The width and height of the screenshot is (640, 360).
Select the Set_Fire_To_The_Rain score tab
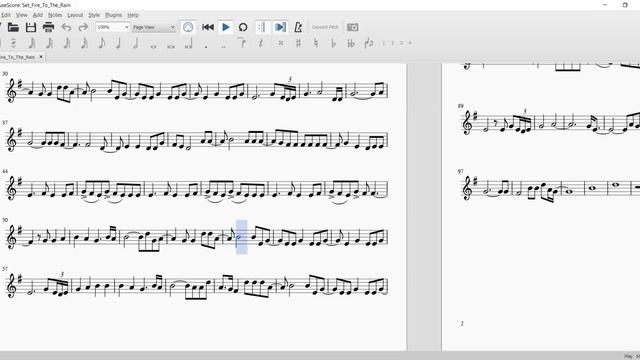[x=18, y=57]
